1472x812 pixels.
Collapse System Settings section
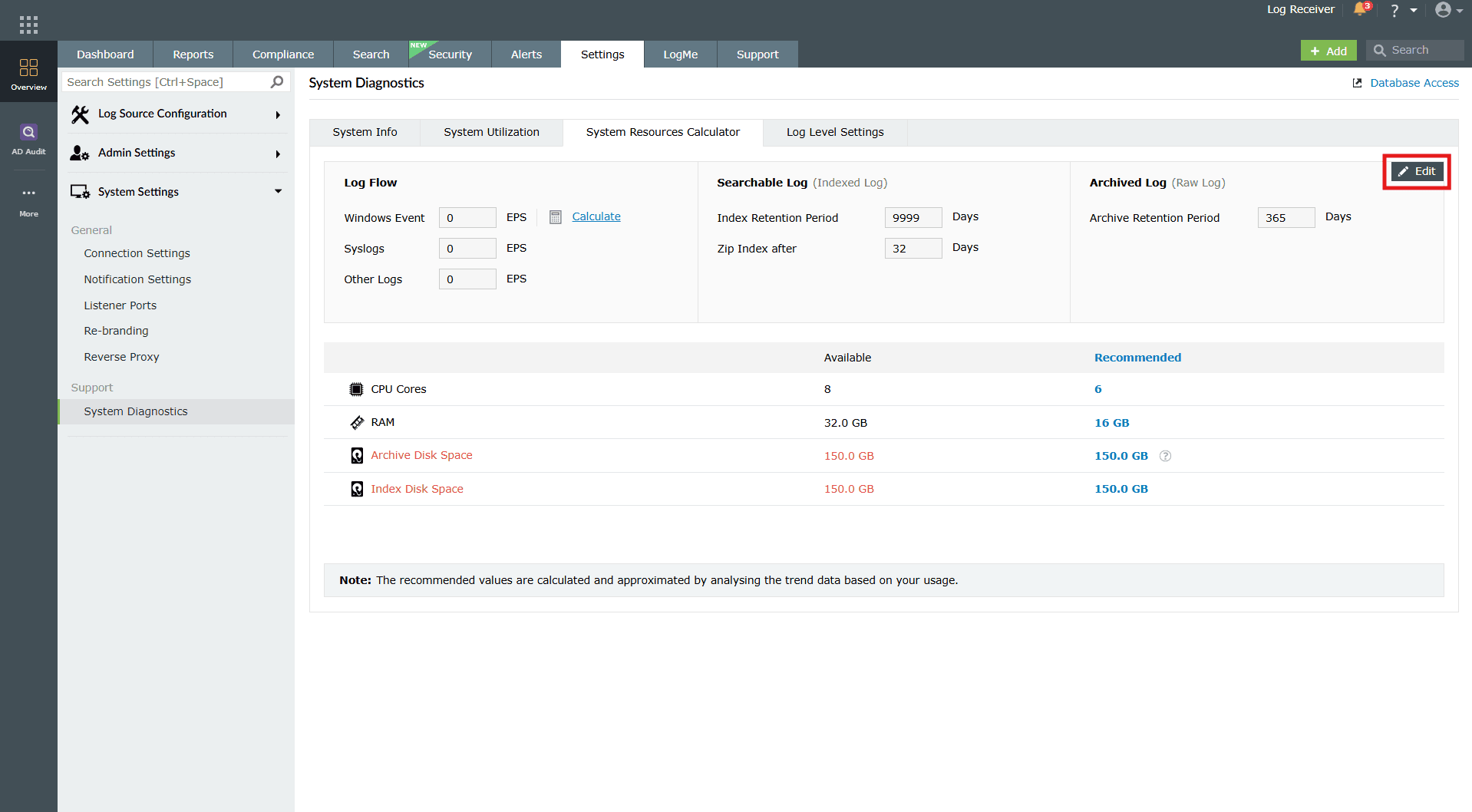pyautogui.click(x=176, y=192)
